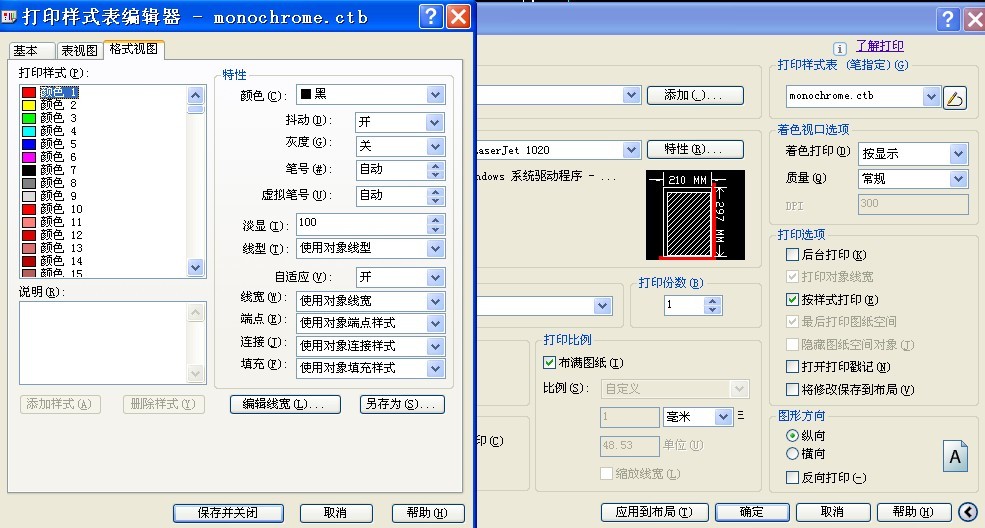
Task: Click 应用到布局 button
Action: [x=654, y=512]
